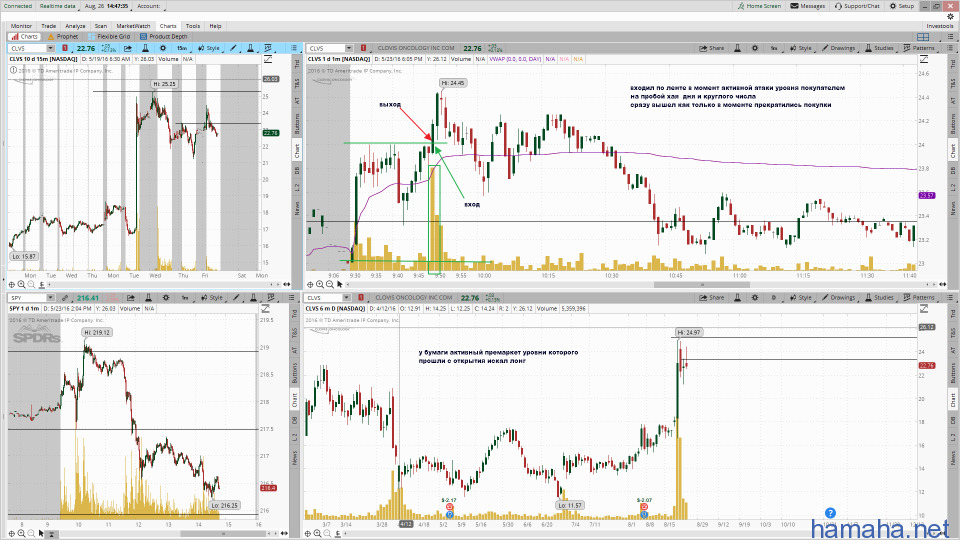Open the Style dropdown on SPY chart
960x540 pixels.
coord(211,298)
